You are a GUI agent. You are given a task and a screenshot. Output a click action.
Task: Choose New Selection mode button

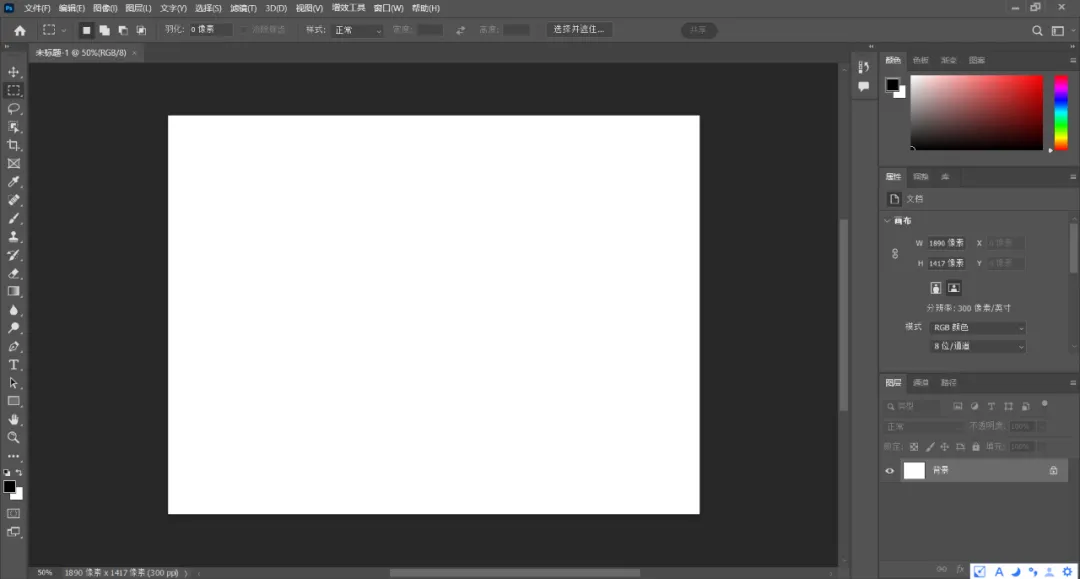pos(86,30)
